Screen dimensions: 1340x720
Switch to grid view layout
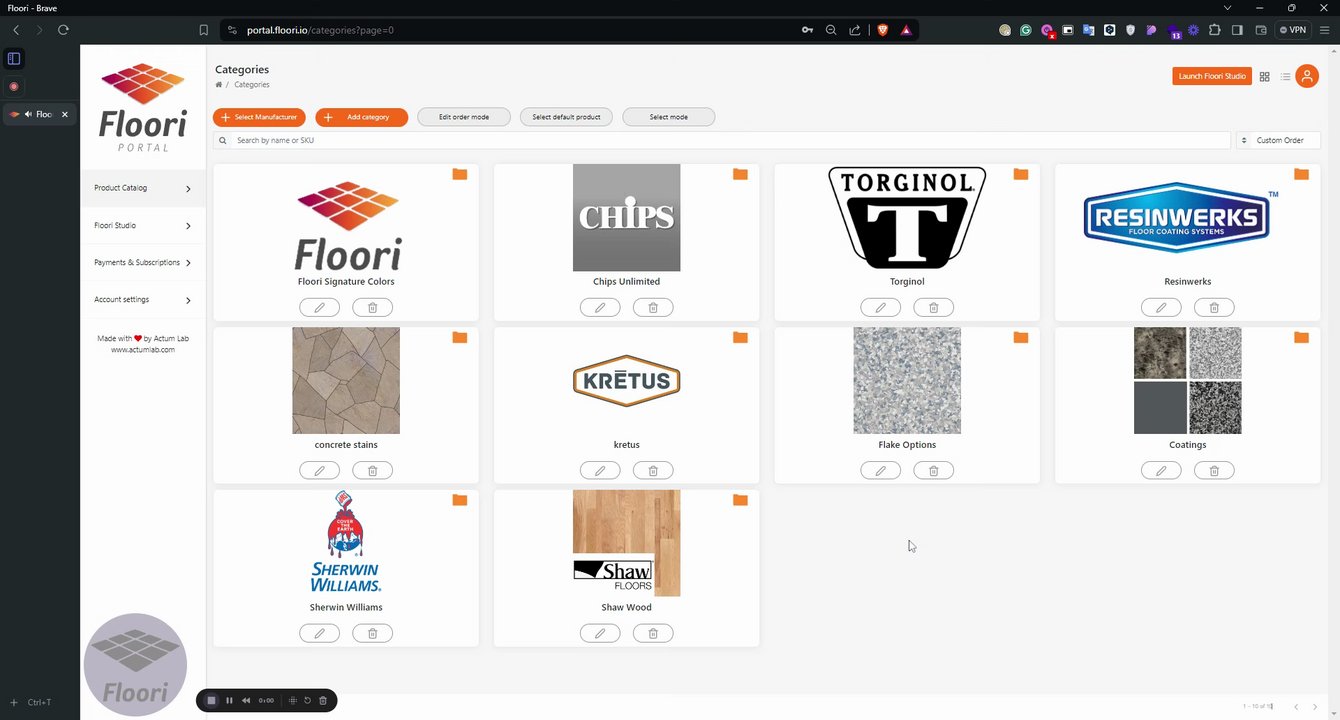tap(1264, 77)
